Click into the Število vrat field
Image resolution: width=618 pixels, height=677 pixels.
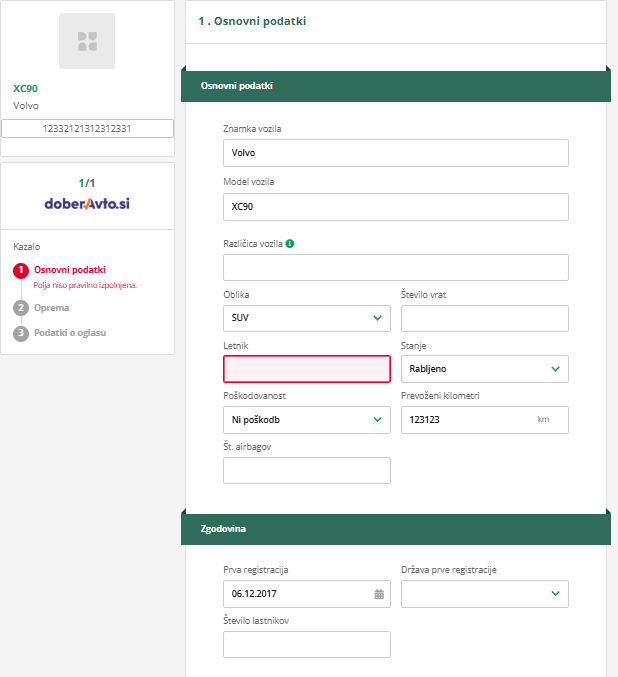(x=484, y=318)
